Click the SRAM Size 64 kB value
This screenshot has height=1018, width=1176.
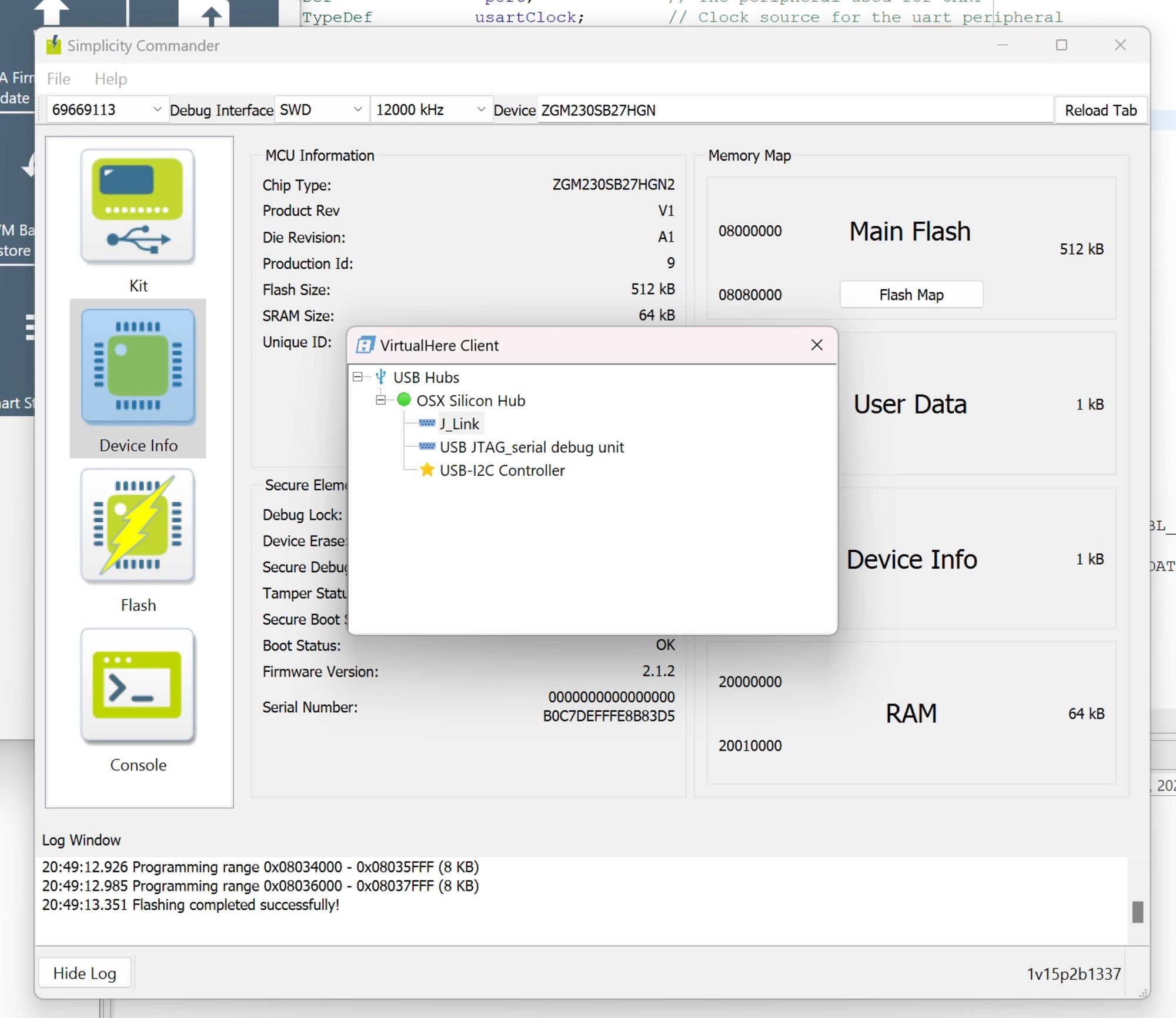(656, 315)
